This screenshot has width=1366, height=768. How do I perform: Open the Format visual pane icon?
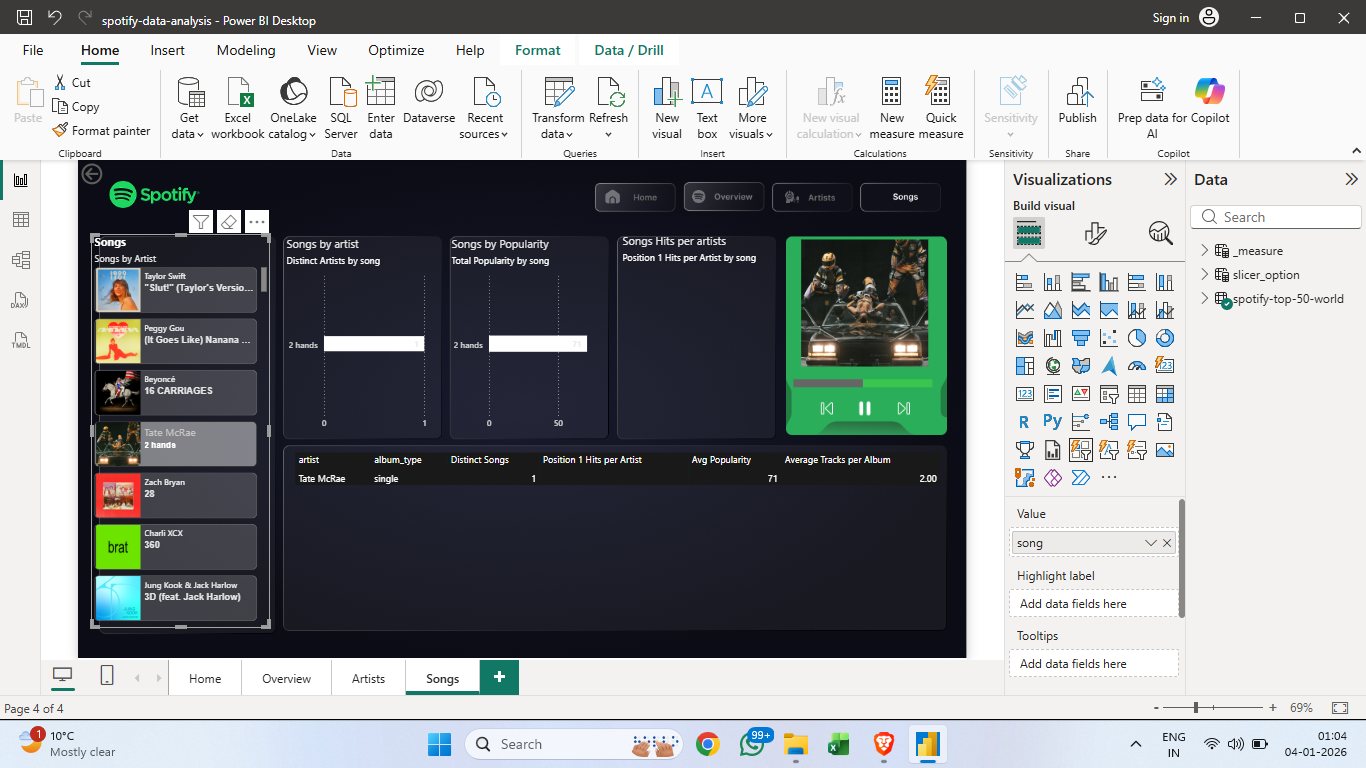[1095, 234]
